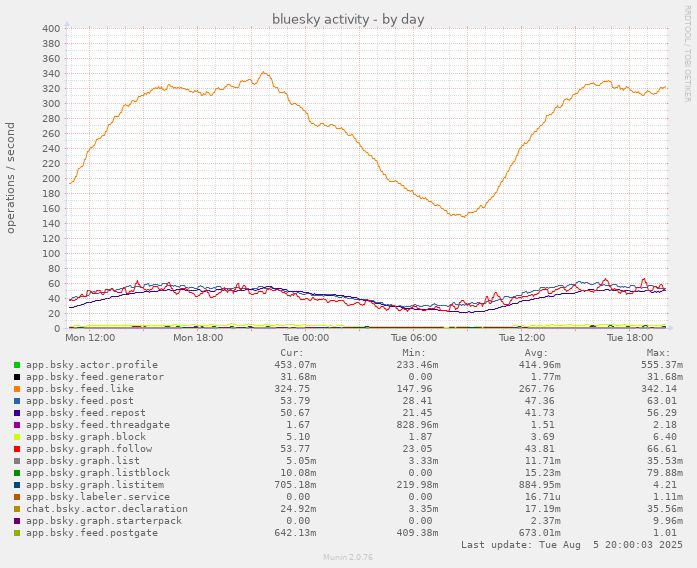The width and height of the screenshot is (697, 568).
Task: Click the app.bsky.graph.listblock legend label
Action: (98, 473)
